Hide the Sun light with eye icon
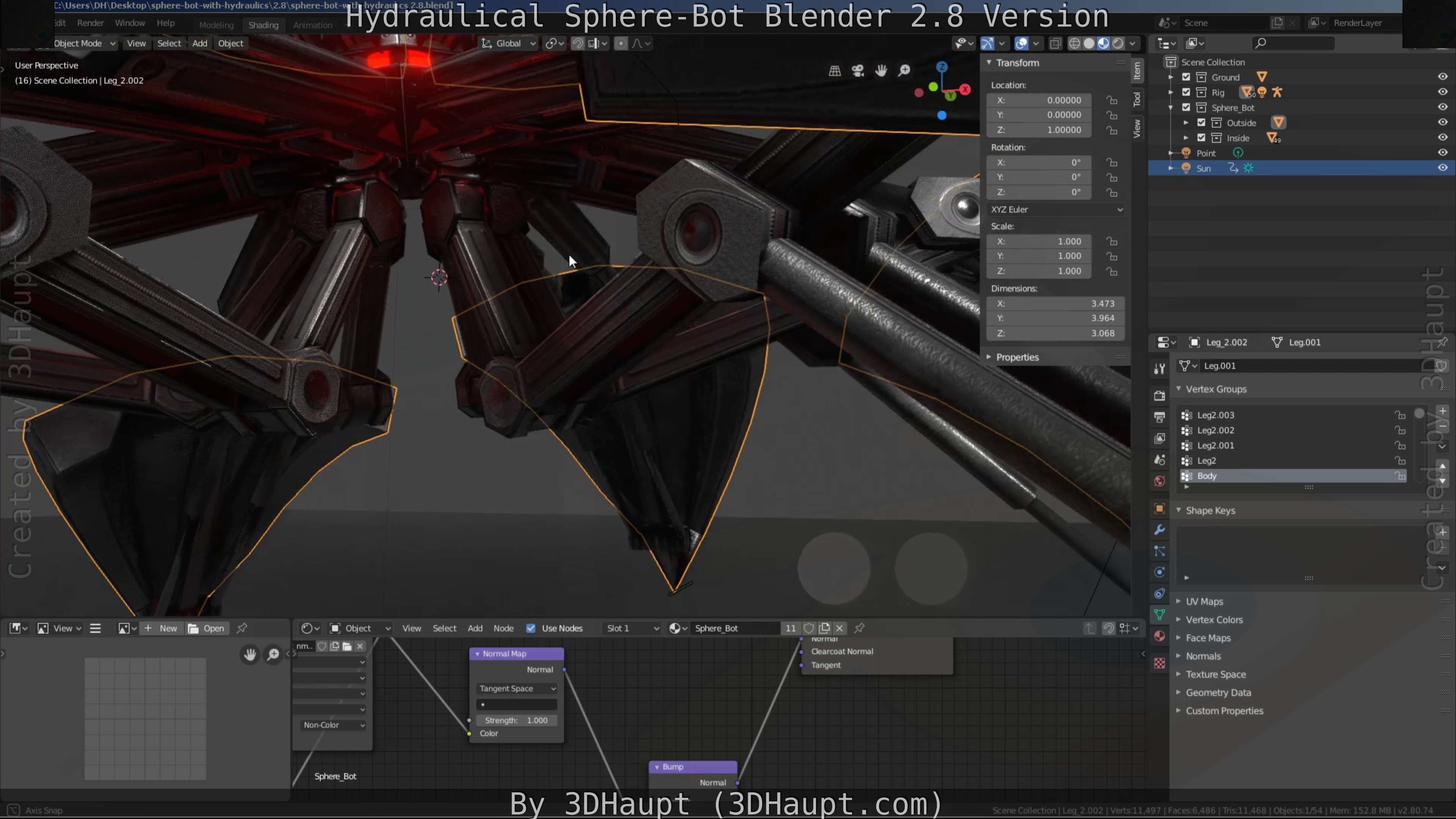This screenshot has width=1456, height=819. [x=1442, y=168]
